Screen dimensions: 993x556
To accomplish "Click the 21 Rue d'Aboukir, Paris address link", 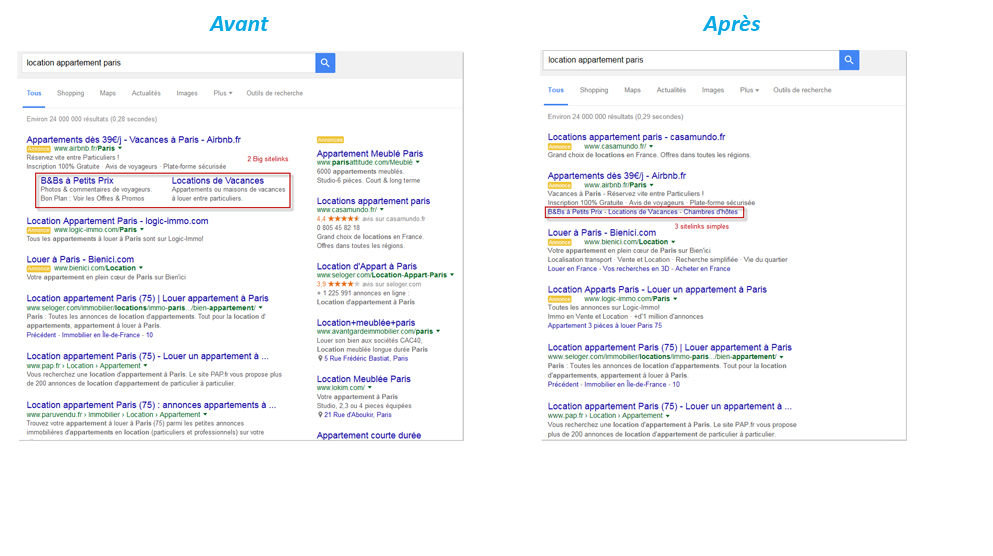I will click(x=358, y=415).
